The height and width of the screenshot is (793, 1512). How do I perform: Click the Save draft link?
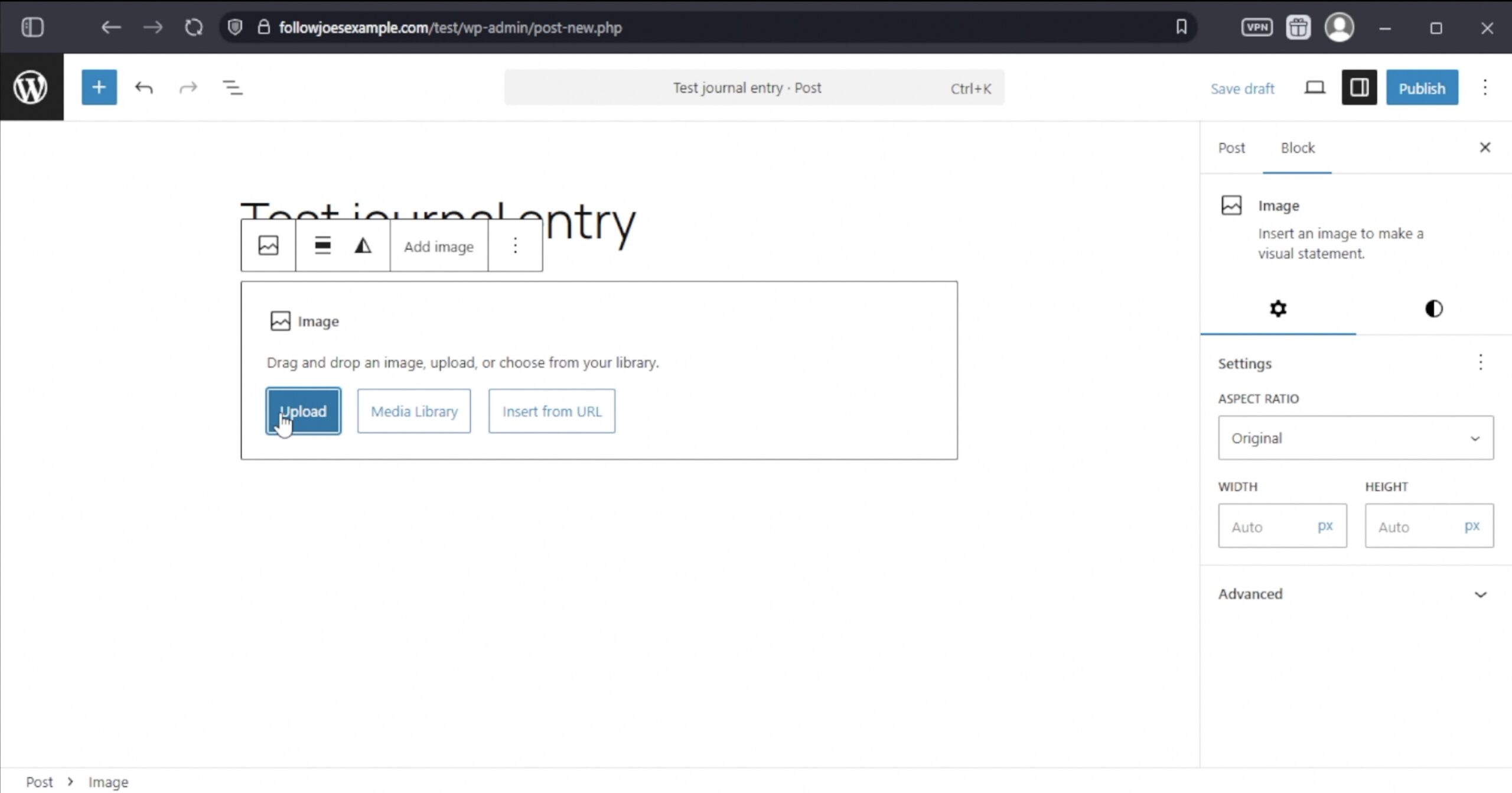point(1243,88)
